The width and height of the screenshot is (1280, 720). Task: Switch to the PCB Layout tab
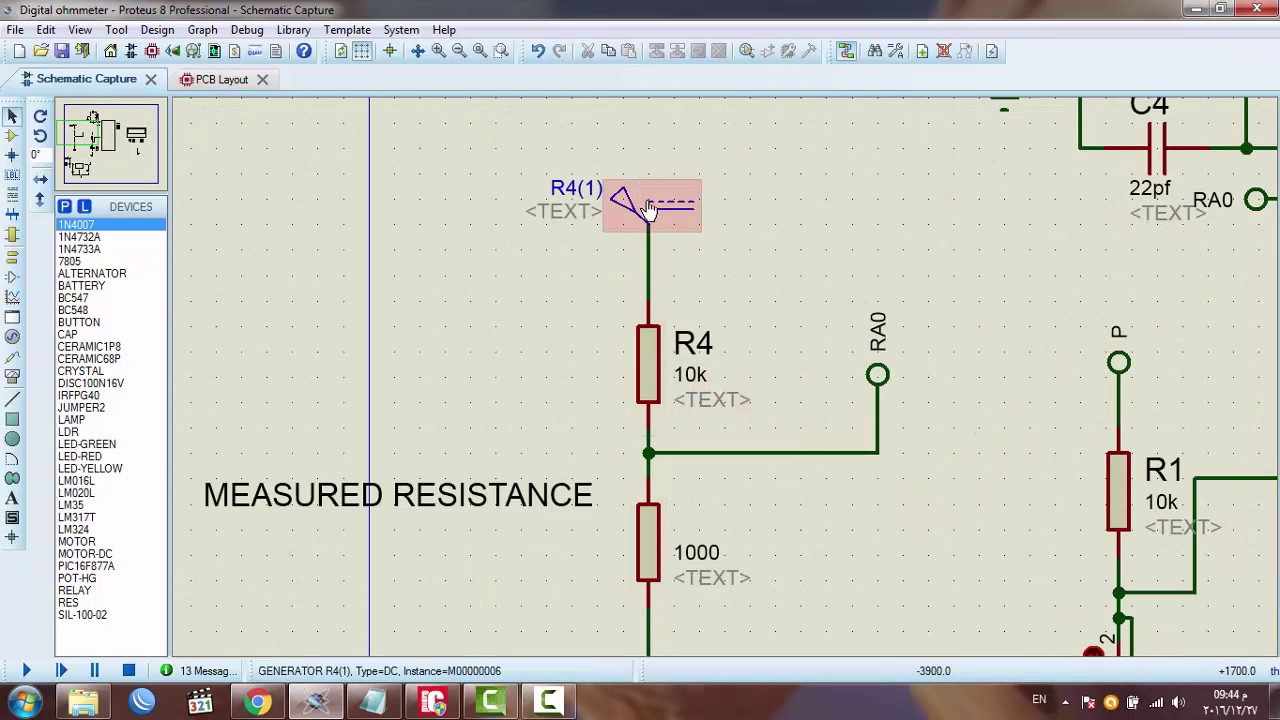(221, 79)
